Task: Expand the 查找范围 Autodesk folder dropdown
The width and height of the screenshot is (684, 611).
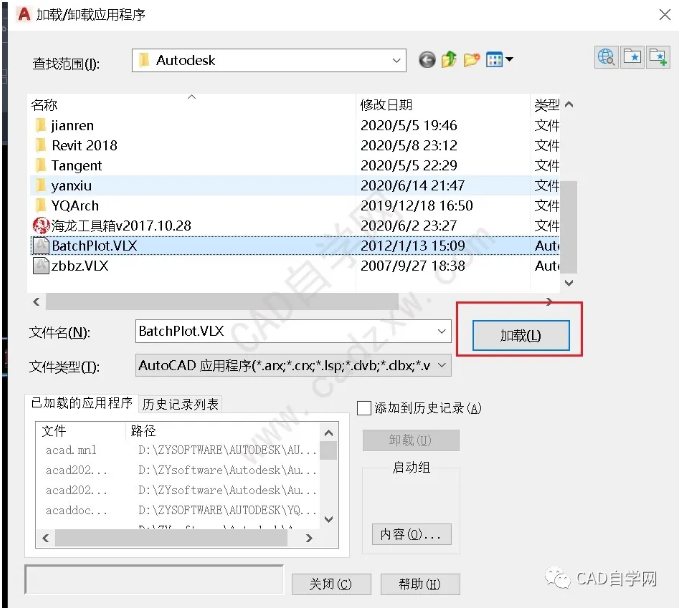Action: click(396, 60)
